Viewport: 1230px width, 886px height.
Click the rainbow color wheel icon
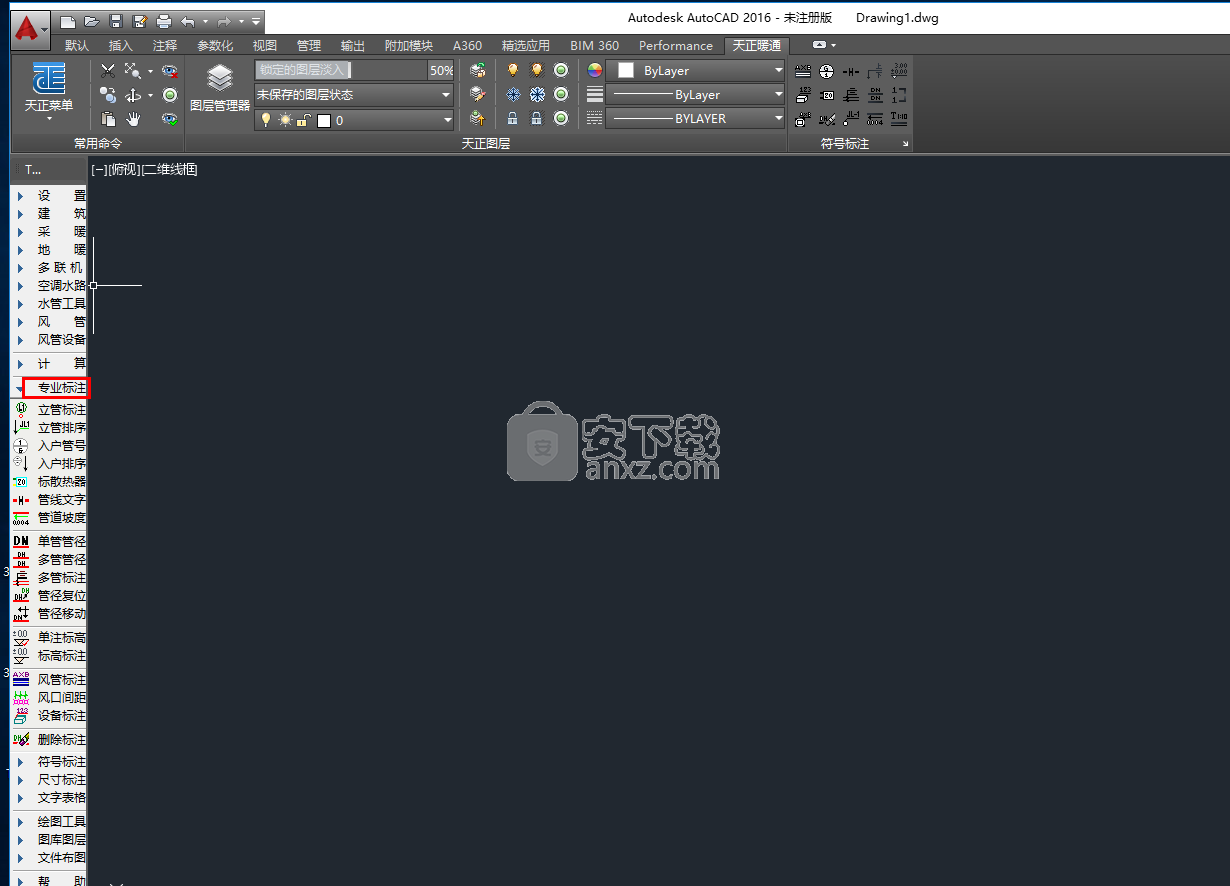pyautogui.click(x=595, y=71)
